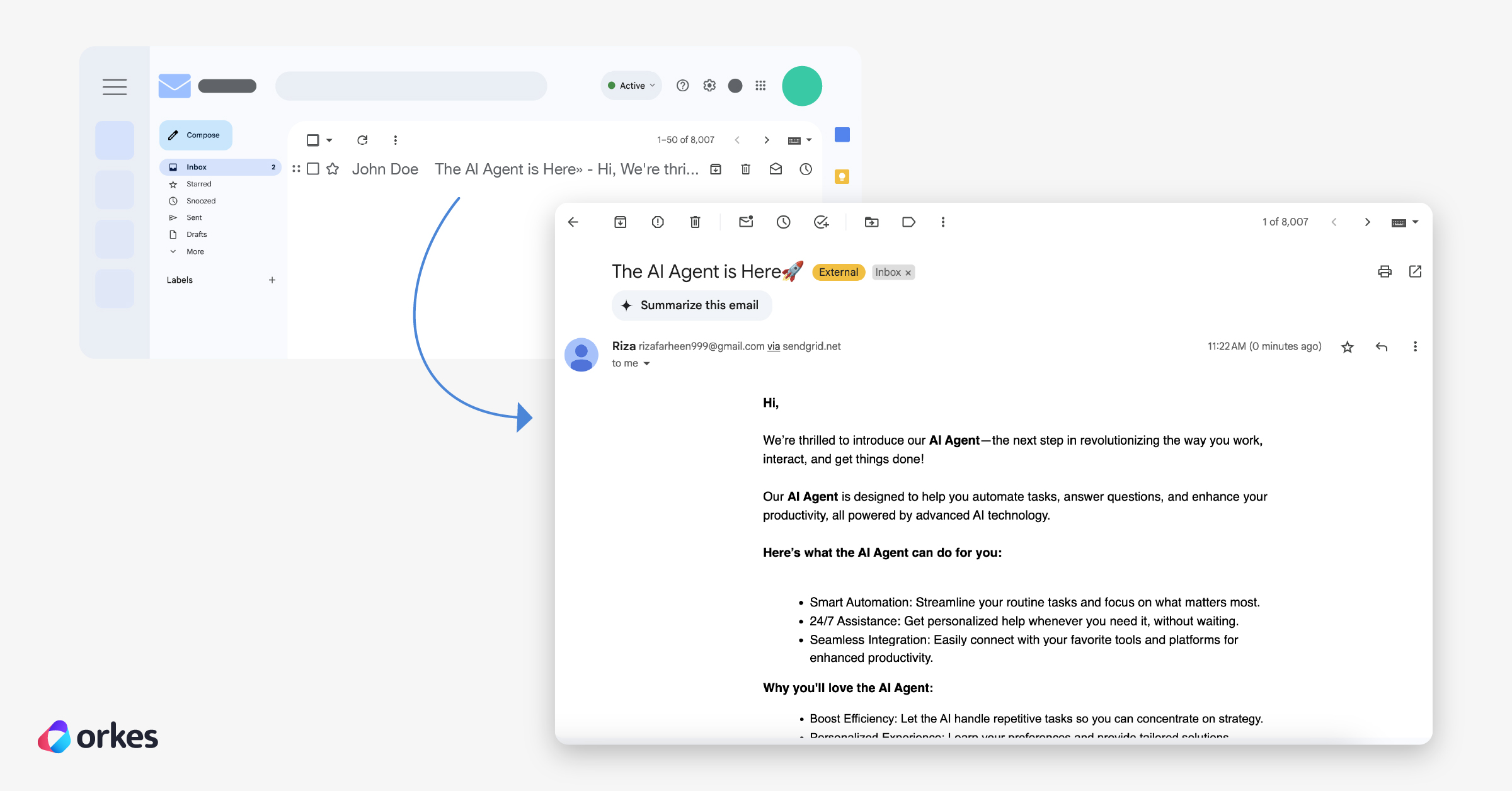Viewport: 1512px width, 791px height.
Task: Open the Active status dropdown
Action: (631, 86)
